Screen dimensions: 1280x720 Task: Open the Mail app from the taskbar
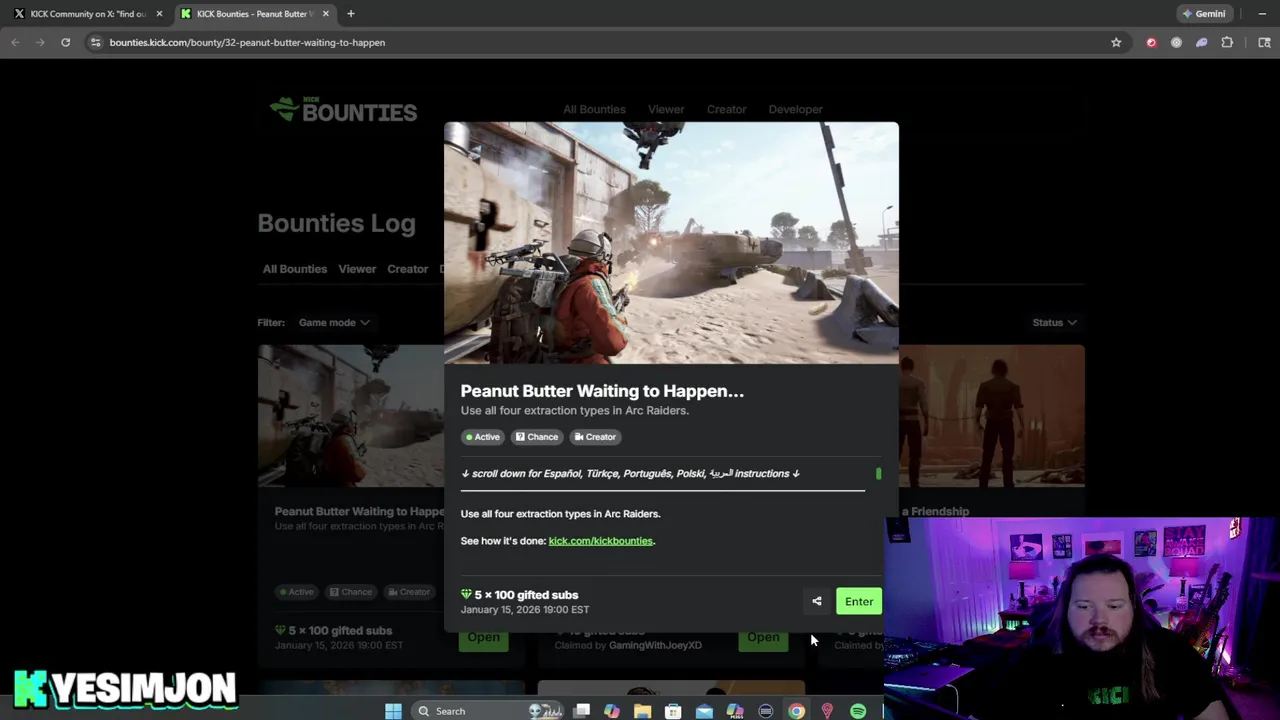click(704, 711)
